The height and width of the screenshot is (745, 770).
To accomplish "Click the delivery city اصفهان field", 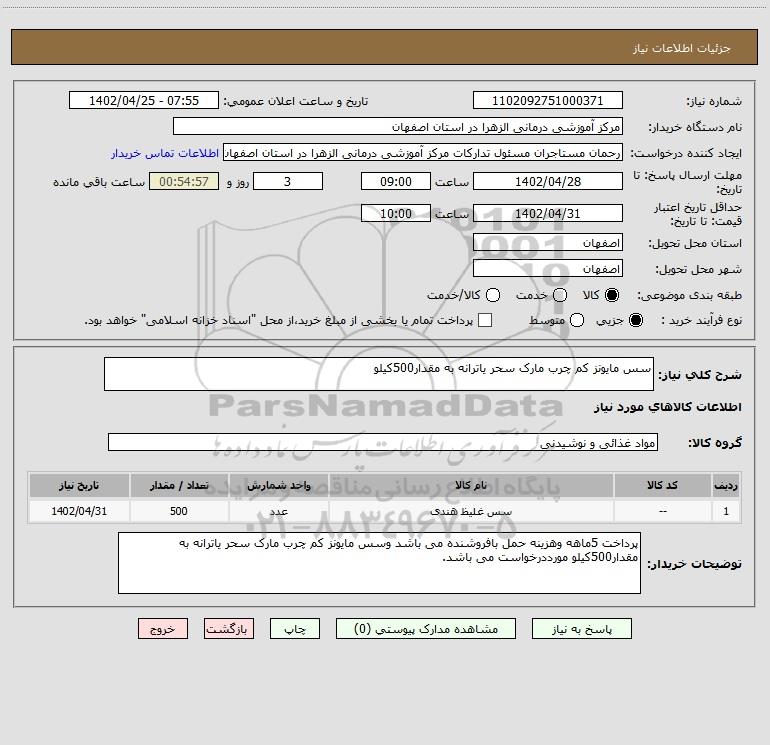I will (x=548, y=269).
